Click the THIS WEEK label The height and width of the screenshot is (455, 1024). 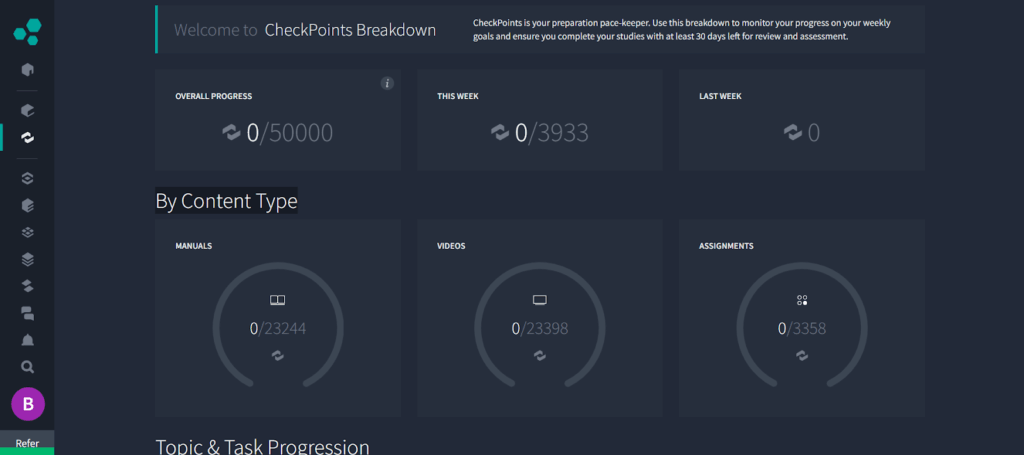coord(458,96)
